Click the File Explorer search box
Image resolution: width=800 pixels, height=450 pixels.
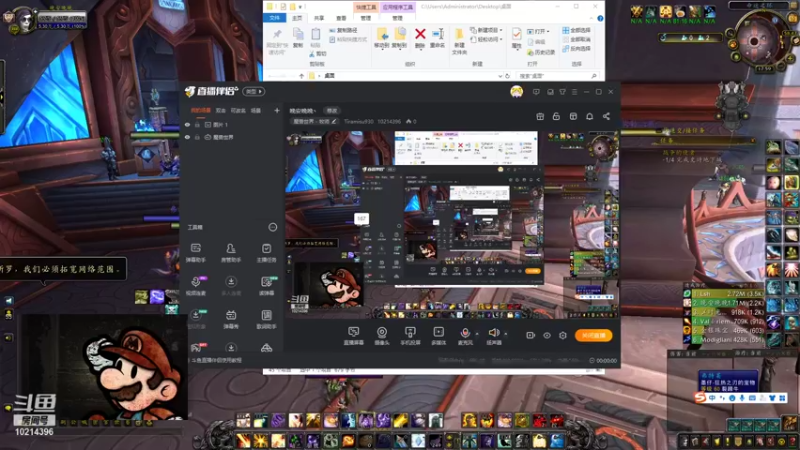(x=557, y=76)
